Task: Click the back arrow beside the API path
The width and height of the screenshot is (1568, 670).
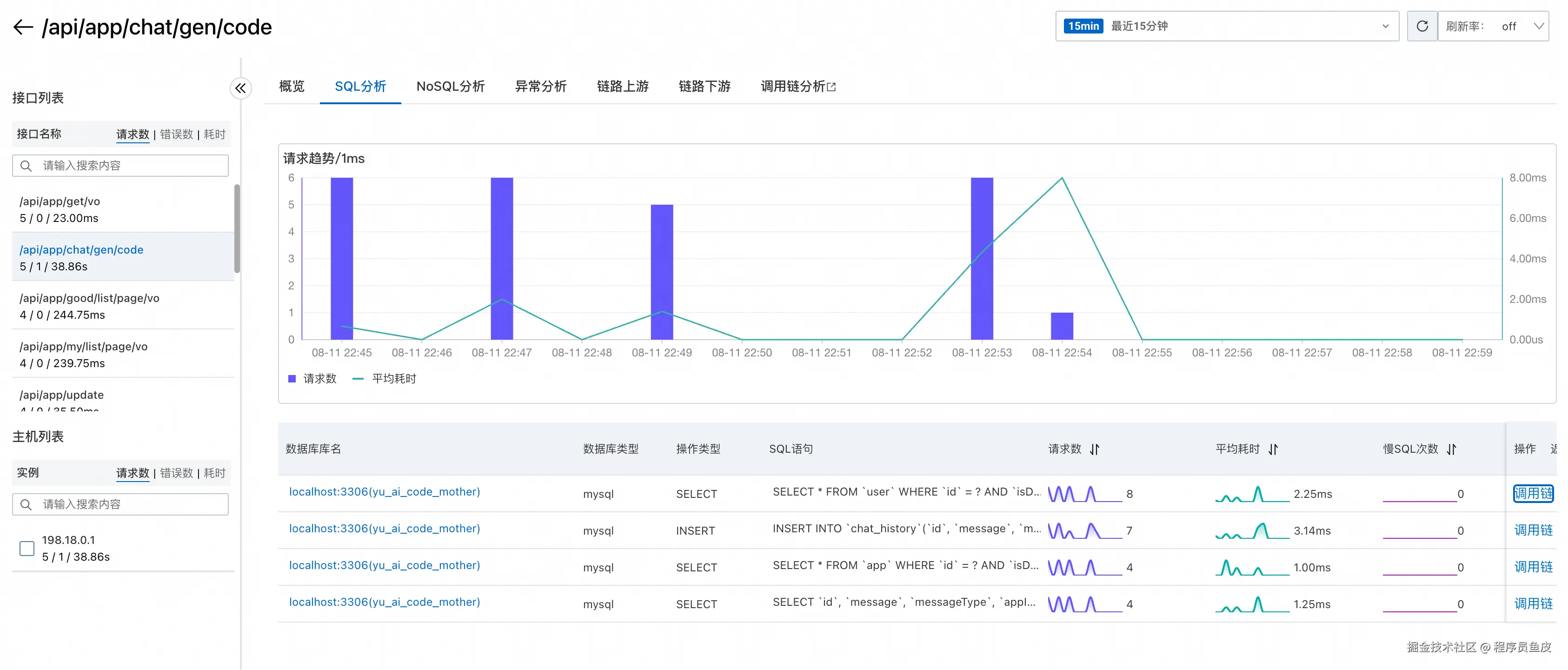Action: [x=23, y=27]
